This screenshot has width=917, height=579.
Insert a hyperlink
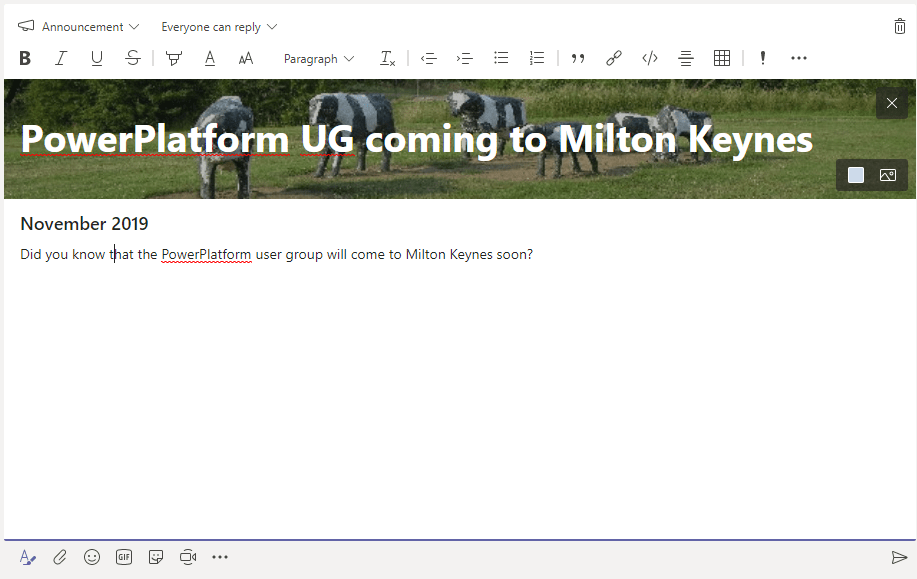point(614,58)
